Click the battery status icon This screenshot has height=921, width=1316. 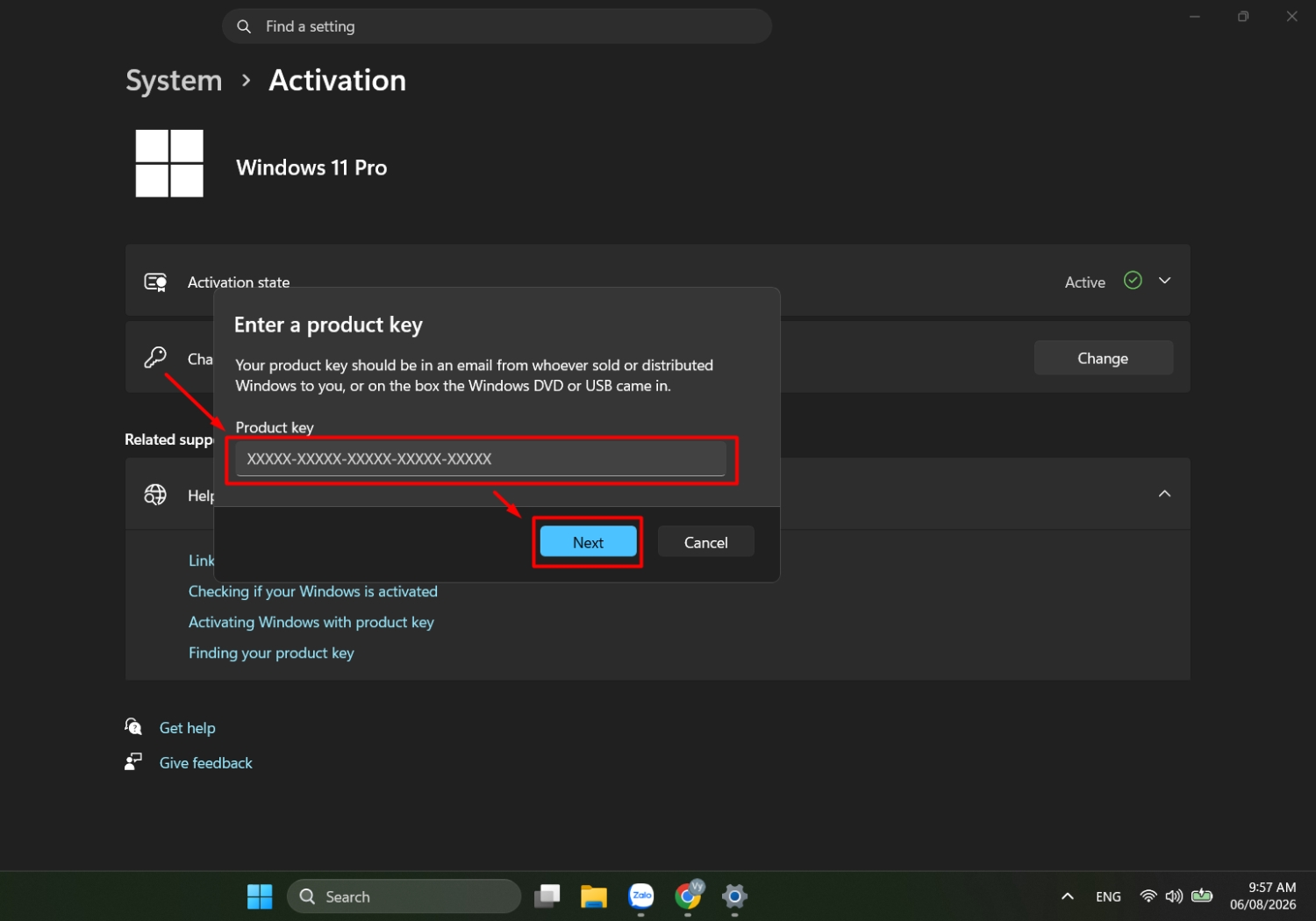tap(1202, 896)
